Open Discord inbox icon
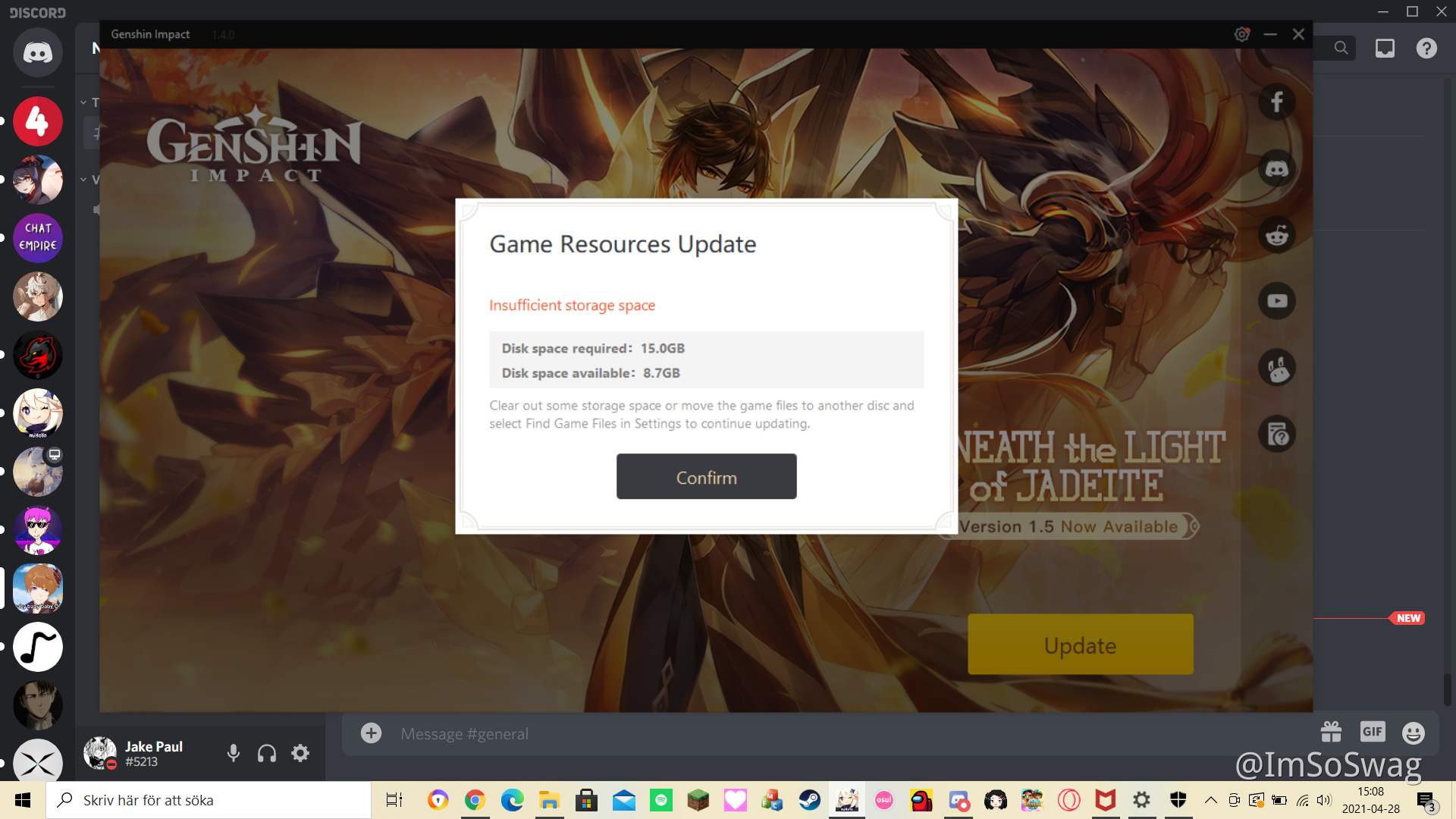1456x819 pixels. pyautogui.click(x=1385, y=49)
